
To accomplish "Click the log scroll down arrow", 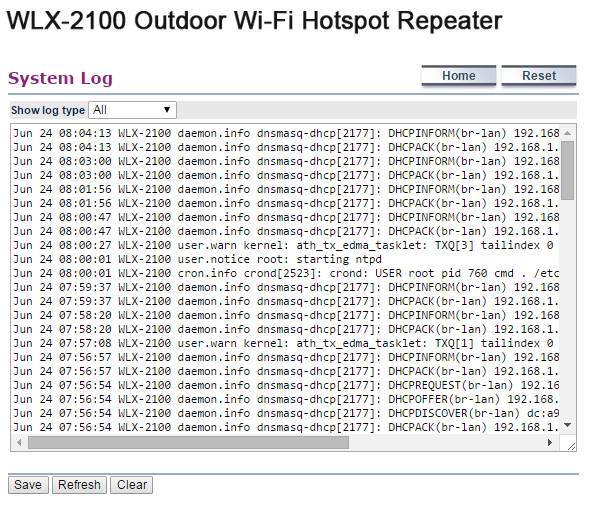I will 567,425.
